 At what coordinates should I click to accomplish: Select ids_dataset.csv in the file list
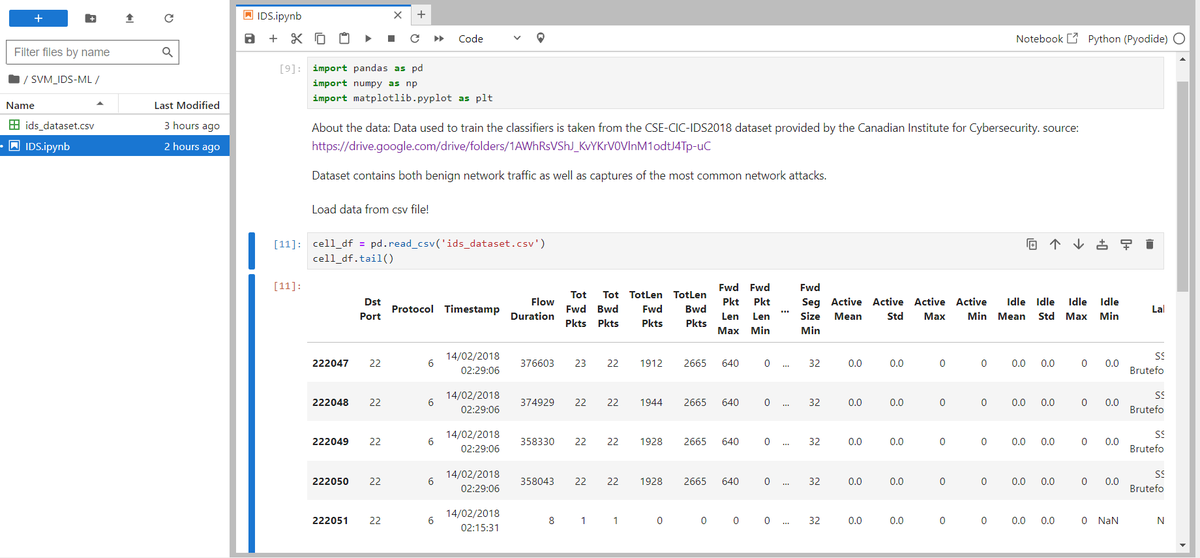pyautogui.click(x=115, y=126)
